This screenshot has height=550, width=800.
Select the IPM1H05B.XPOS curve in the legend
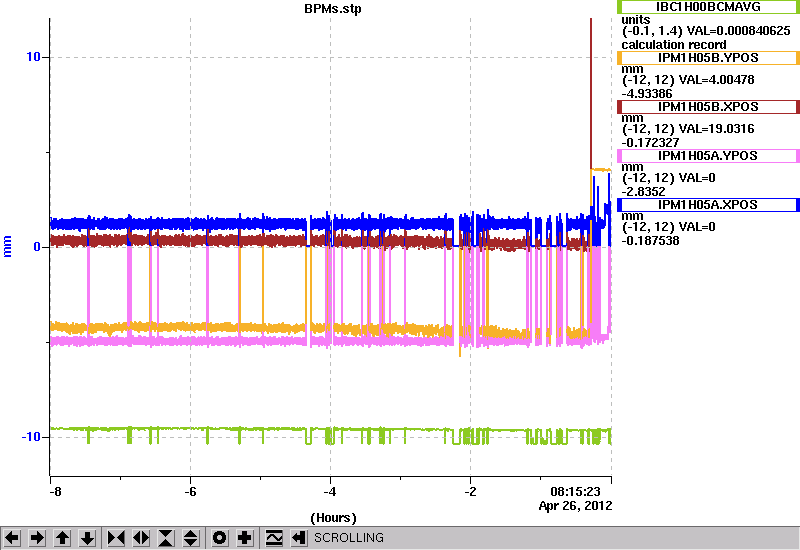(x=708, y=107)
